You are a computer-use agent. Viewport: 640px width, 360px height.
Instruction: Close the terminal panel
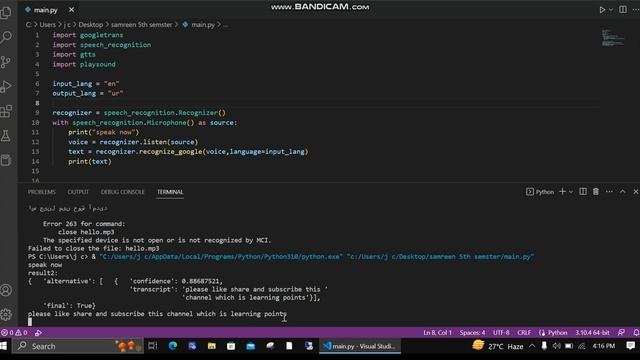pyautogui.click(x=636, y=191)
